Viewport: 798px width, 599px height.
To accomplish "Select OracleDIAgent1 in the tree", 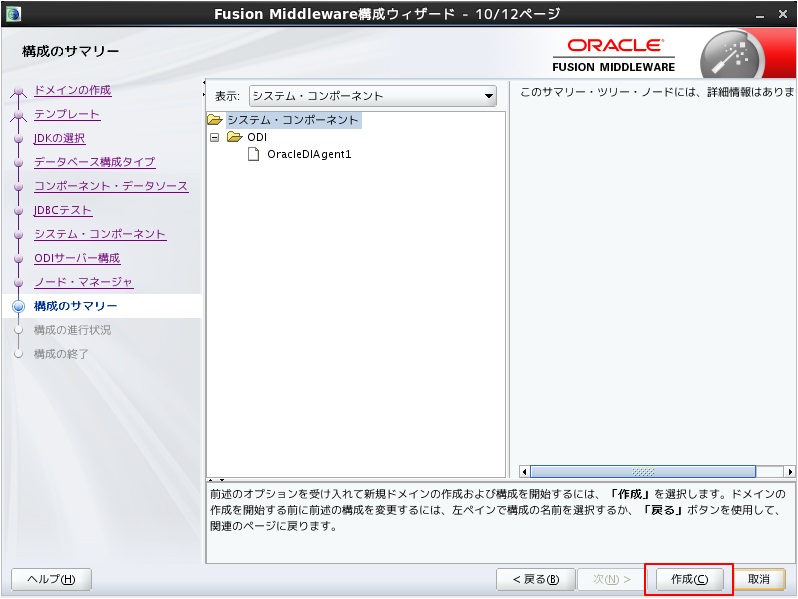I will [x=309, y=154].
